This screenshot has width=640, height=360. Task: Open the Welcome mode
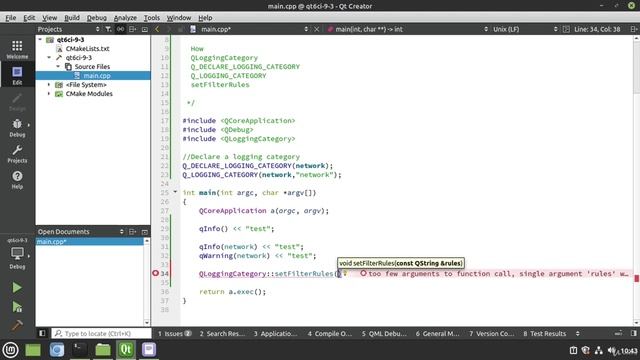(x=17, y=49)
